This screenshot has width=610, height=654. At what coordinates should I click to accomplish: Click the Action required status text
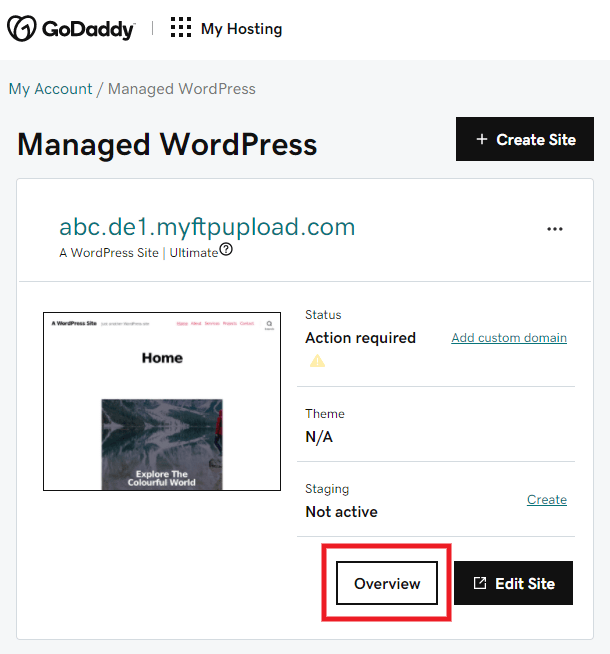pyautogui.click(x=361, y=338)
